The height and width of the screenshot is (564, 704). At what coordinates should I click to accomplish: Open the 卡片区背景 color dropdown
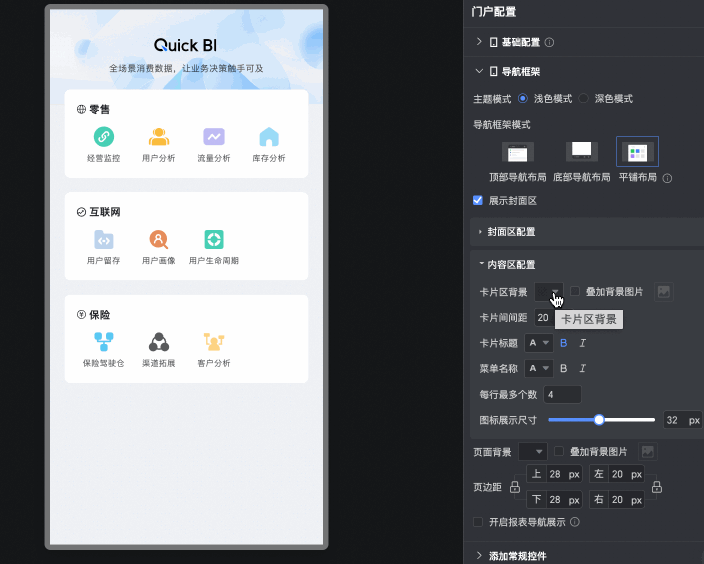coord(549,292)
